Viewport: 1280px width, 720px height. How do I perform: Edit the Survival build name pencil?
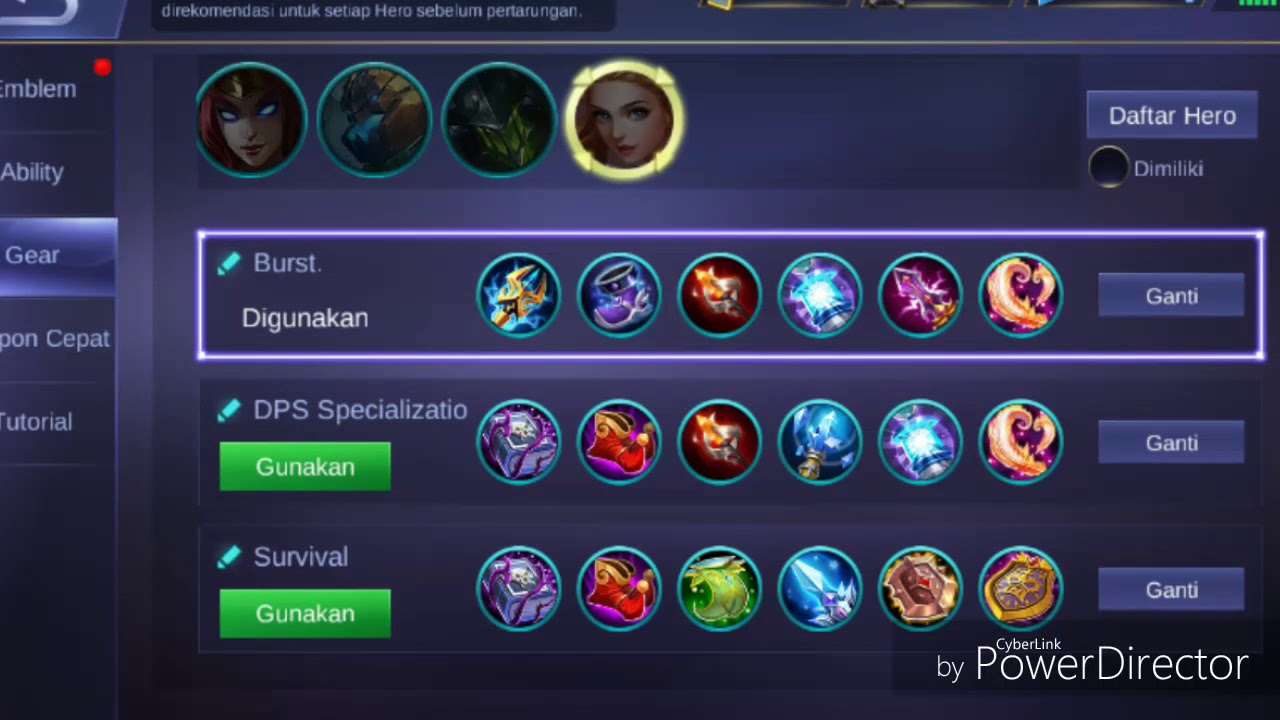[229, 557]
